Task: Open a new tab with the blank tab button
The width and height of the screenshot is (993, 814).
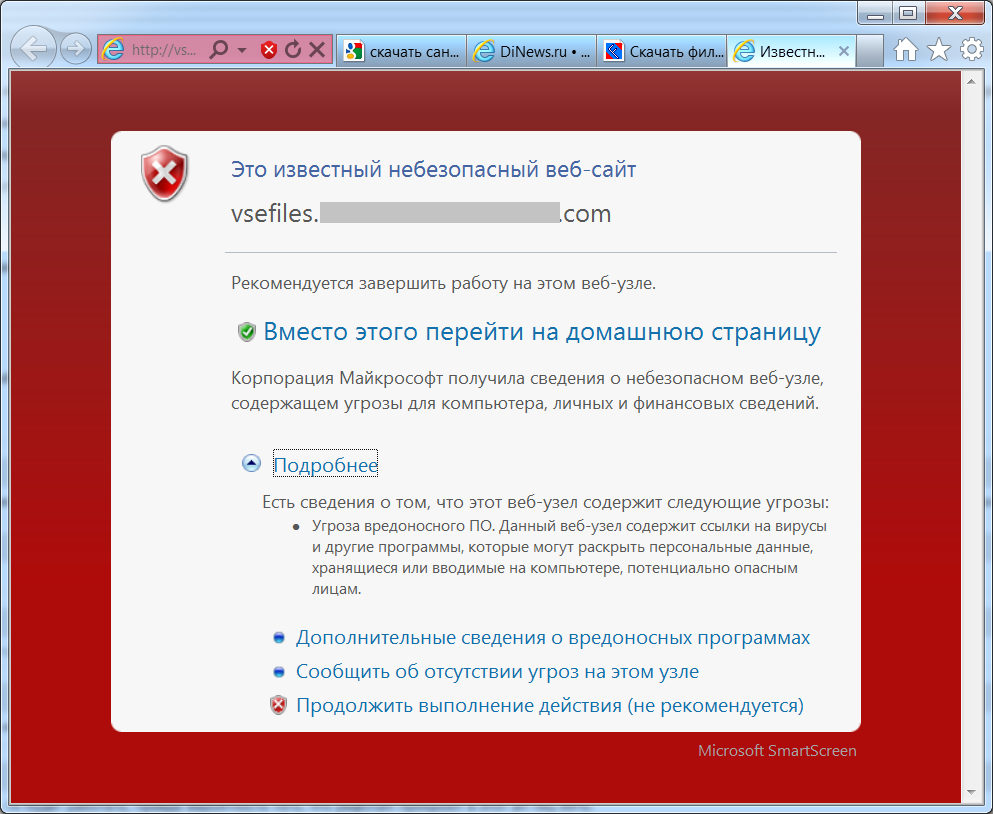Action: pos(870,51)
